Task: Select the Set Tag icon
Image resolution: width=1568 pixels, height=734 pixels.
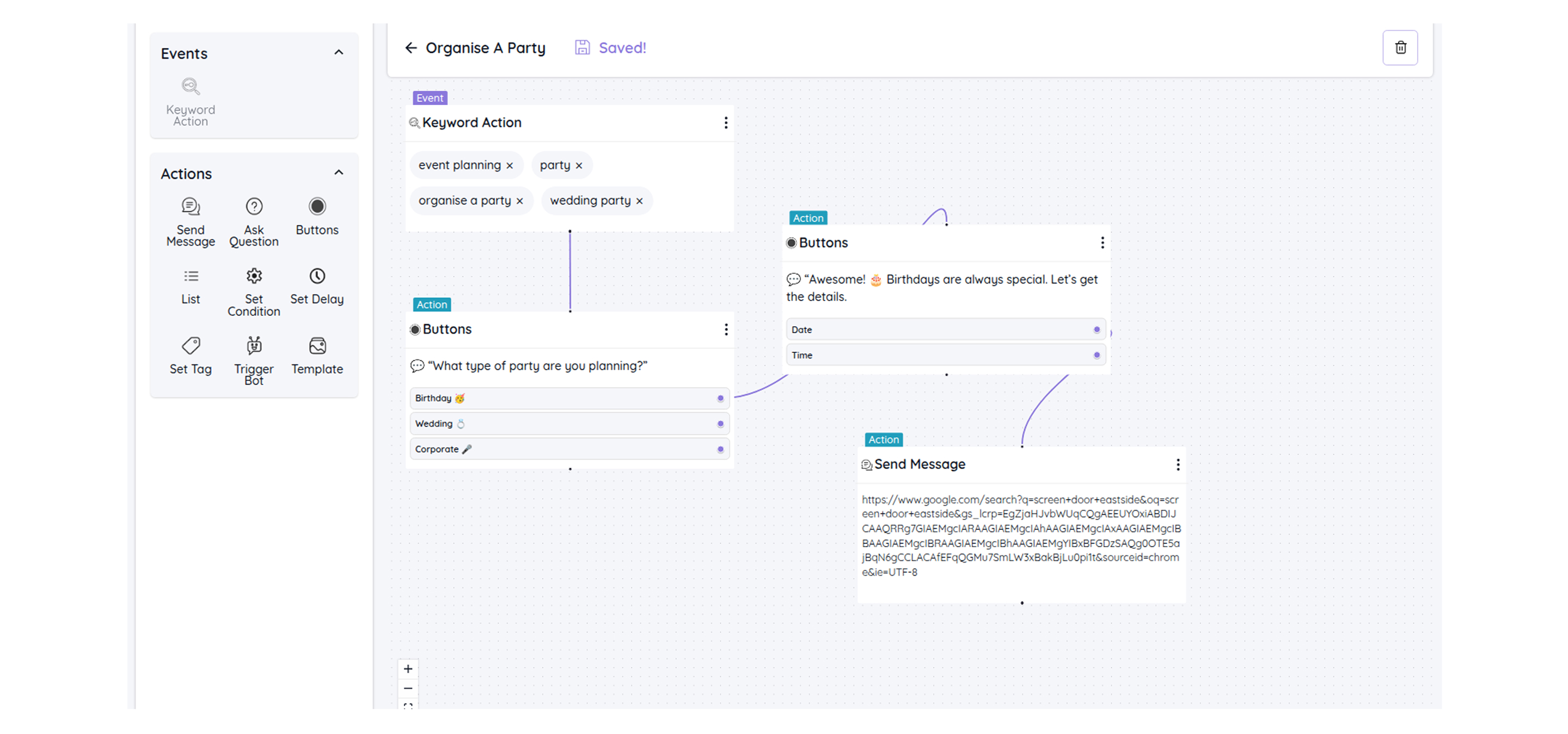Action: pyautogui.click(x=191, y=346)
